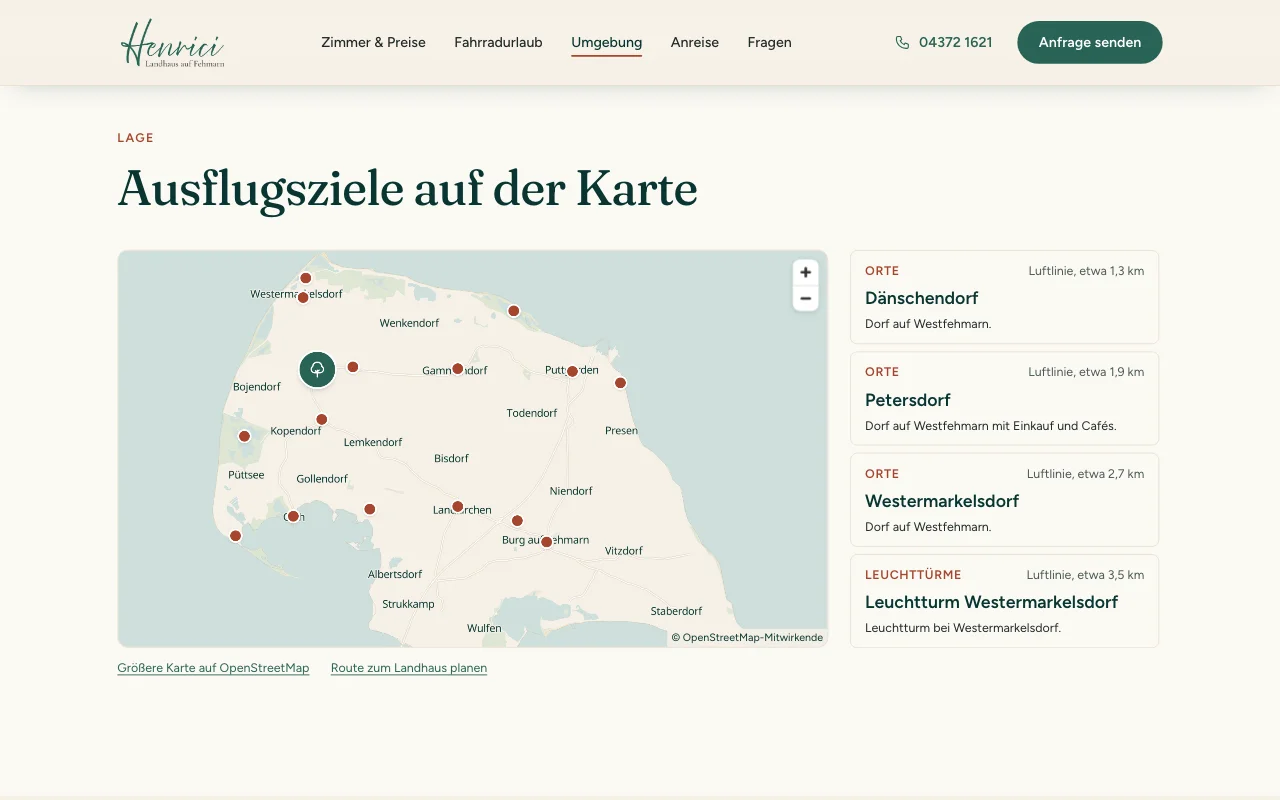Select the Petersdorf destination card
The width and height of the screenshot is (1280, 800).
click(x=1004, y=398)
